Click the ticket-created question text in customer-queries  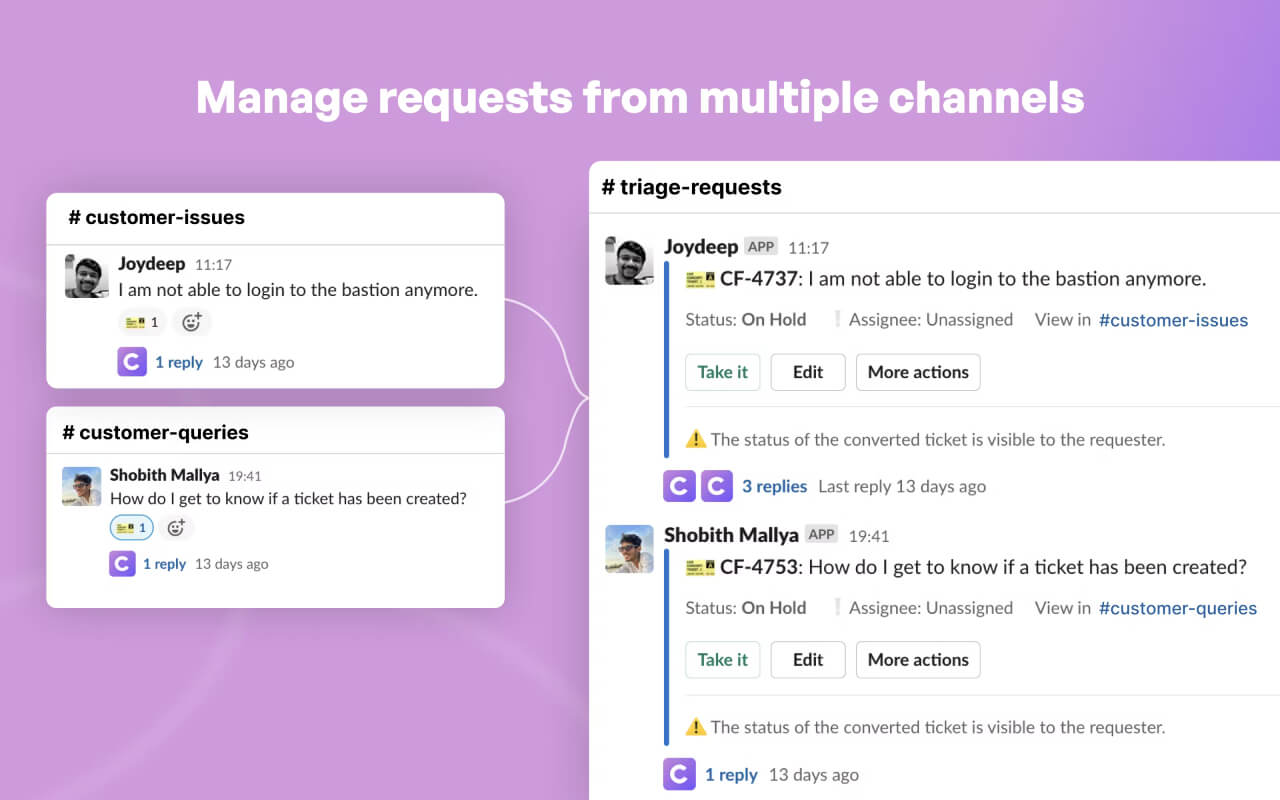(288, 498)
